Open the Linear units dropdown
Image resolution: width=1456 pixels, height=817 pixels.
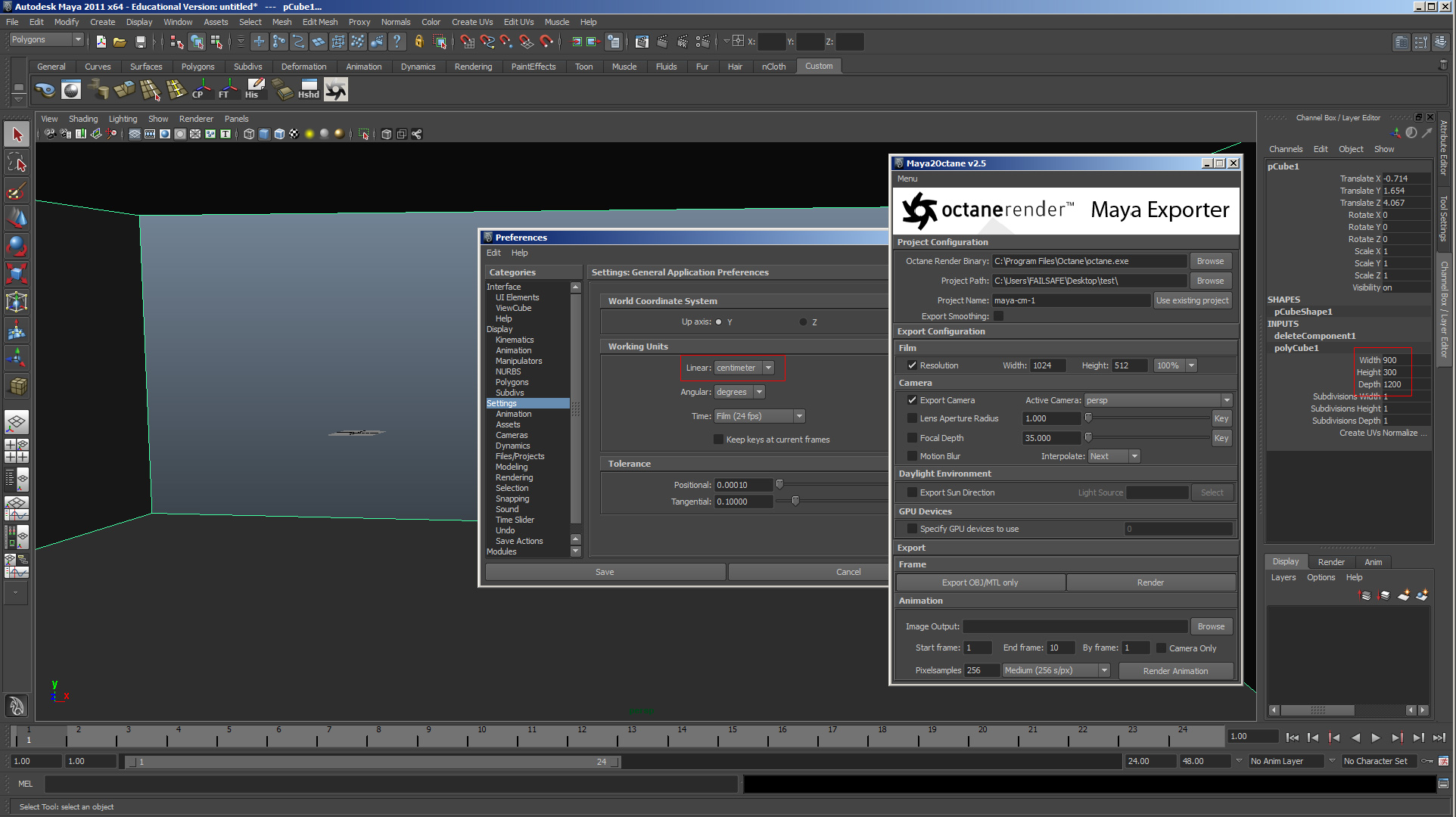tap(768, 368)
